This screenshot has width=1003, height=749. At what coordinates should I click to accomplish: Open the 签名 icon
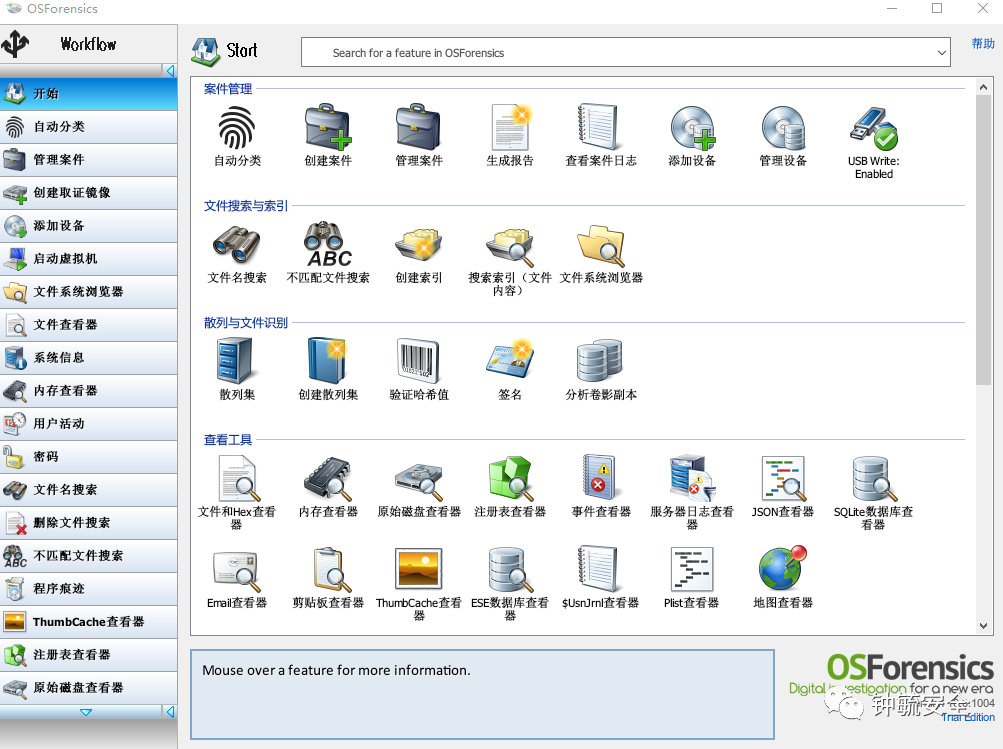point(510,359)
